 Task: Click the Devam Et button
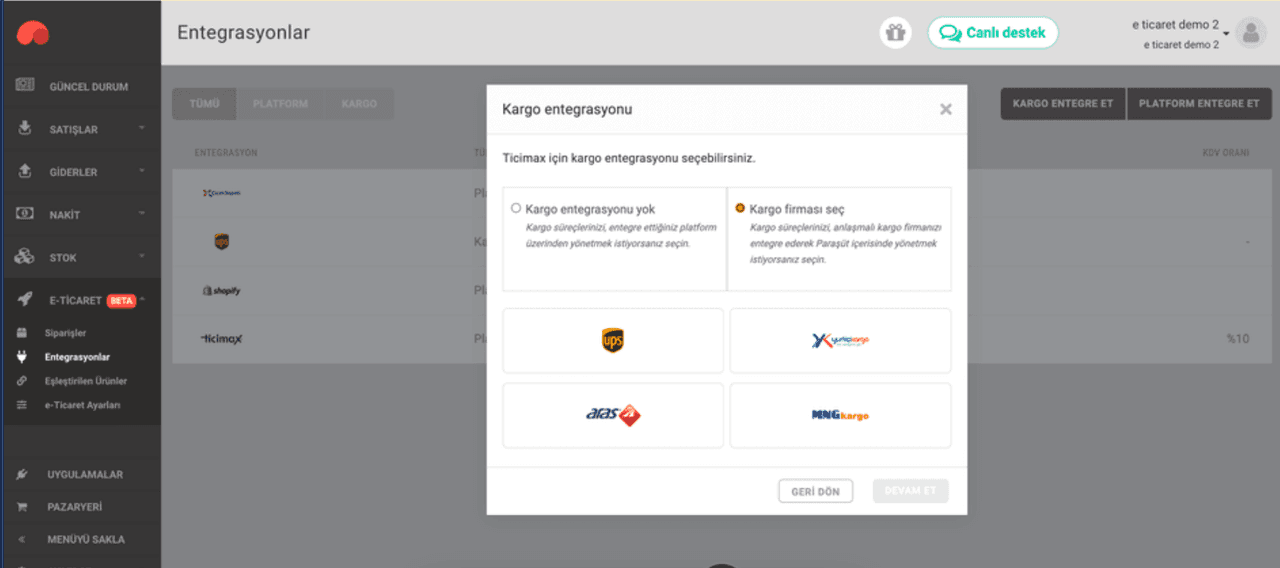(x=910, y=491)
